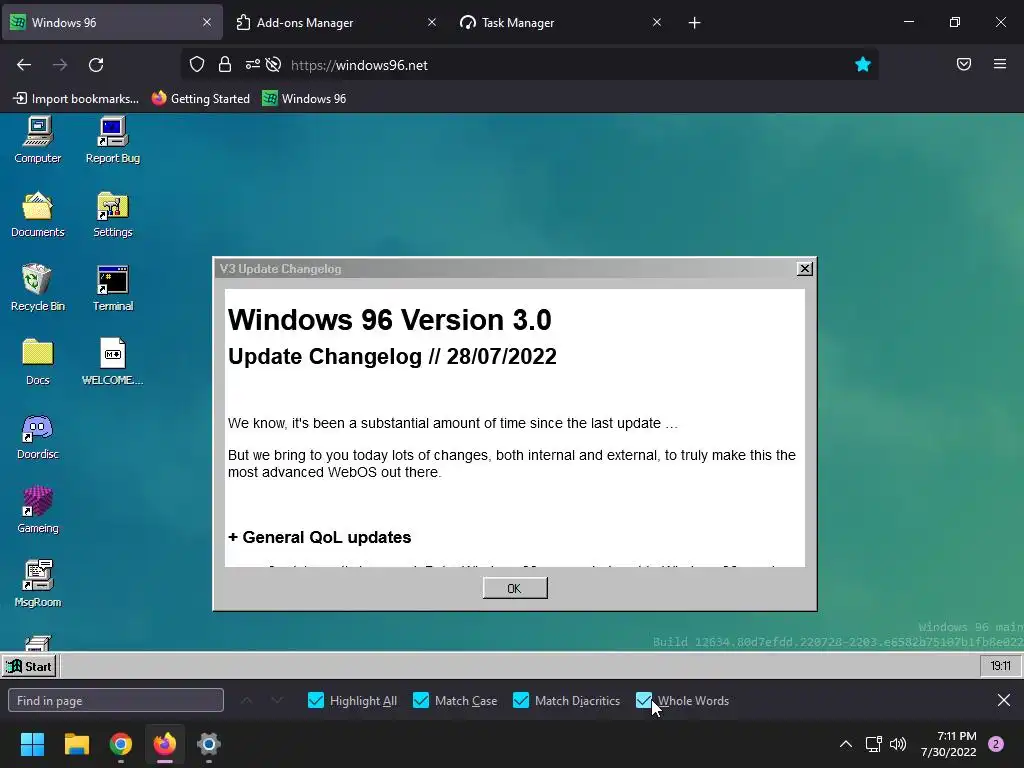Viewport: 1024px width, 768px height.
Task: Close the Add-ons Manager tab
Action: pos(432,23)
